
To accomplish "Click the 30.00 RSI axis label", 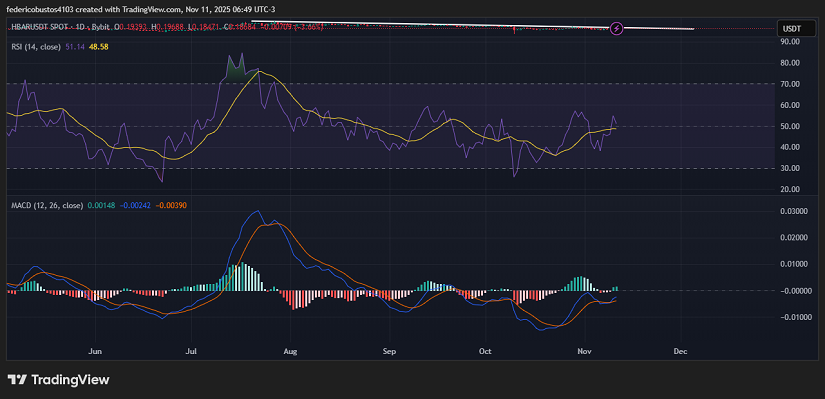I will click(x=790, y=168).
